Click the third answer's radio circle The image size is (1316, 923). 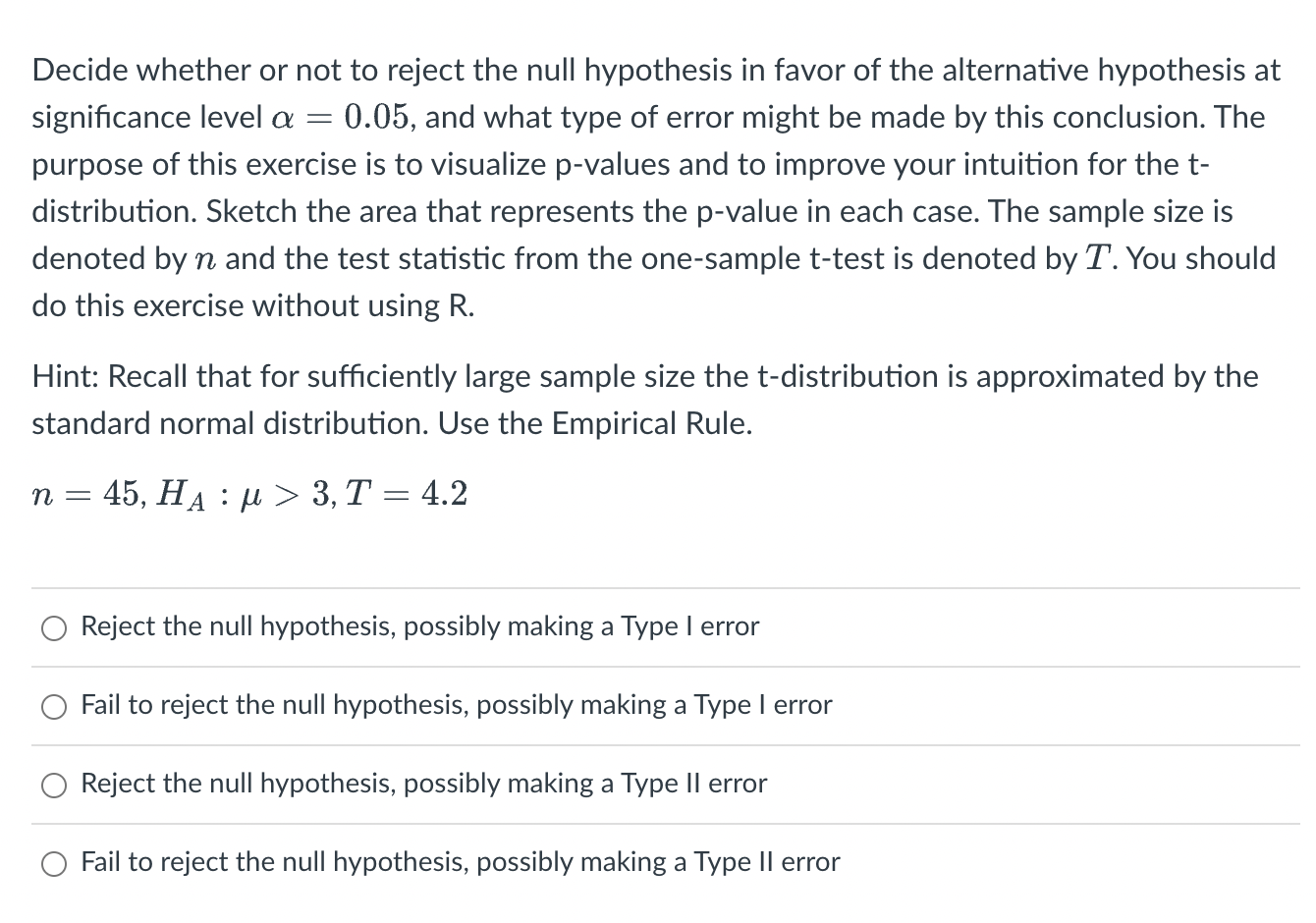(x=54, y=785)
